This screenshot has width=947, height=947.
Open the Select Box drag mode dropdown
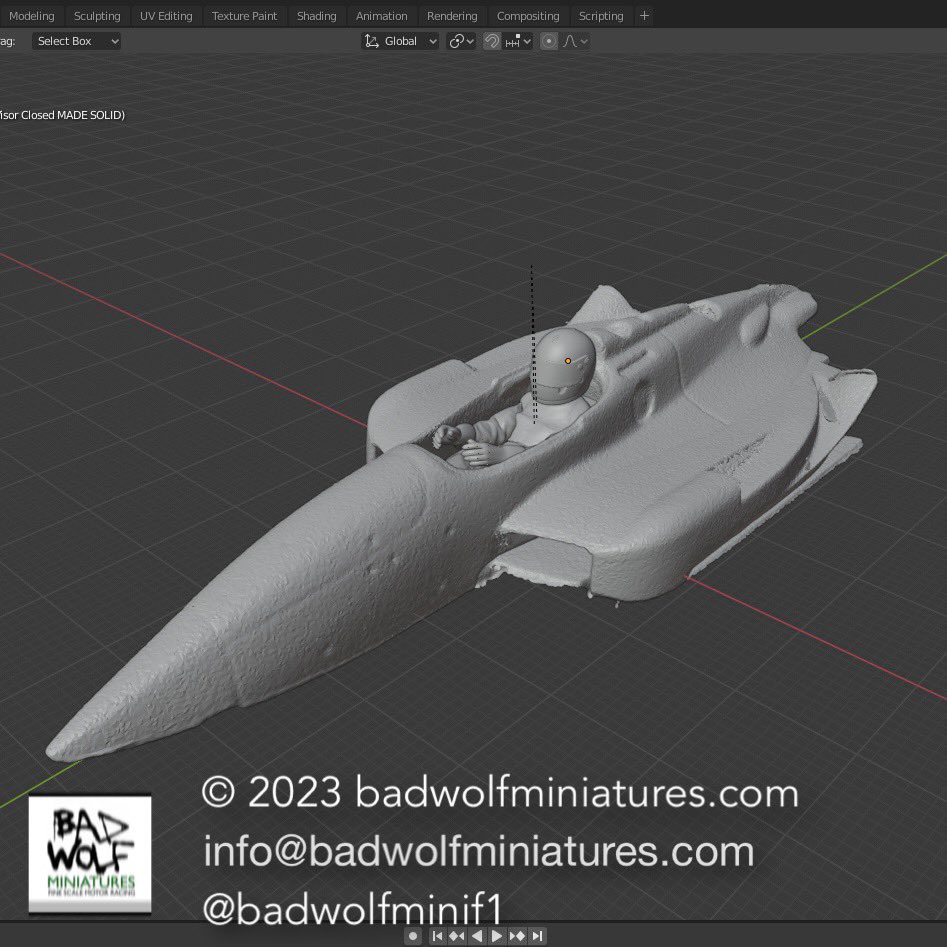coord(77,41)
